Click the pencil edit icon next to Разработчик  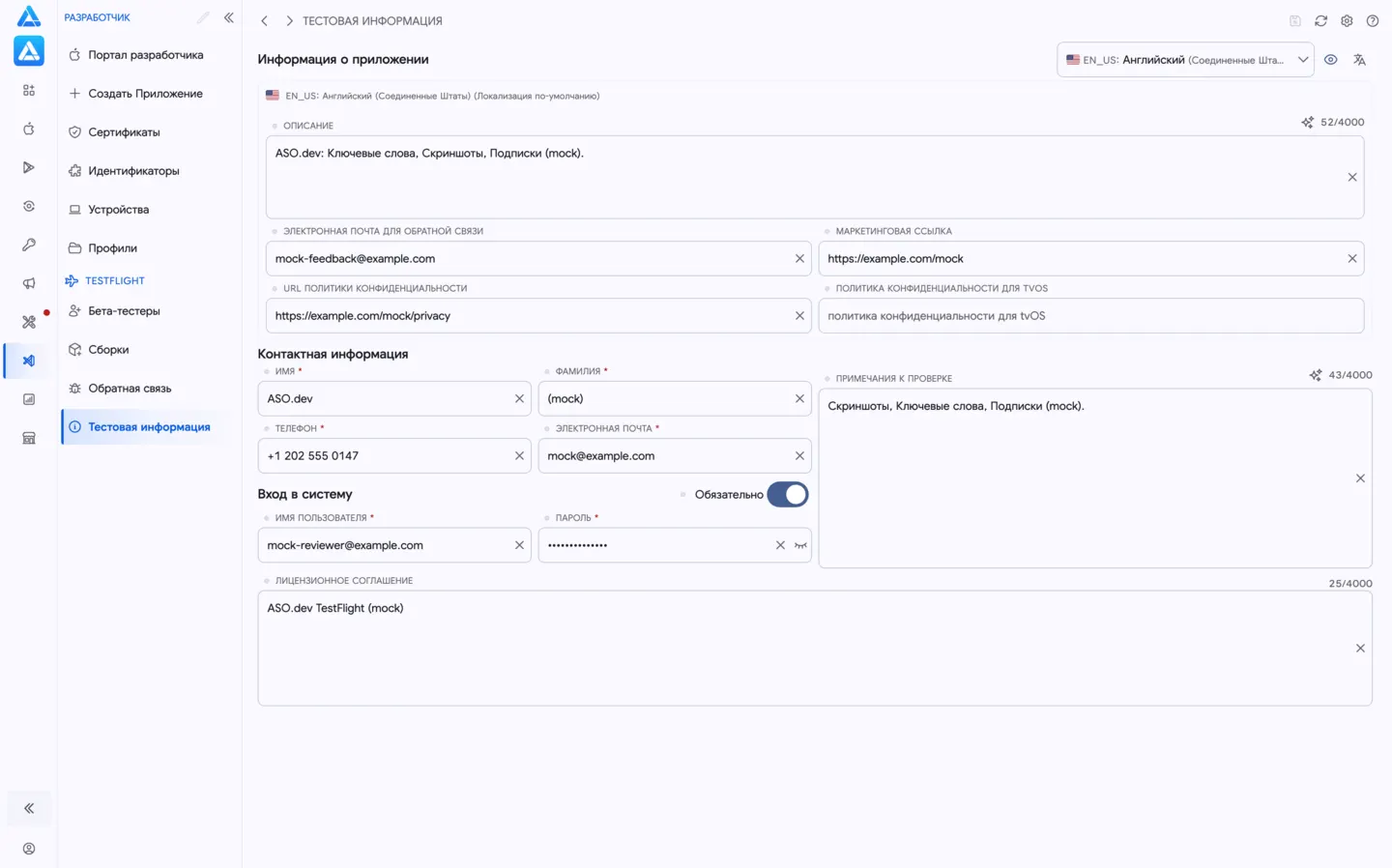[x=203, y=17]
